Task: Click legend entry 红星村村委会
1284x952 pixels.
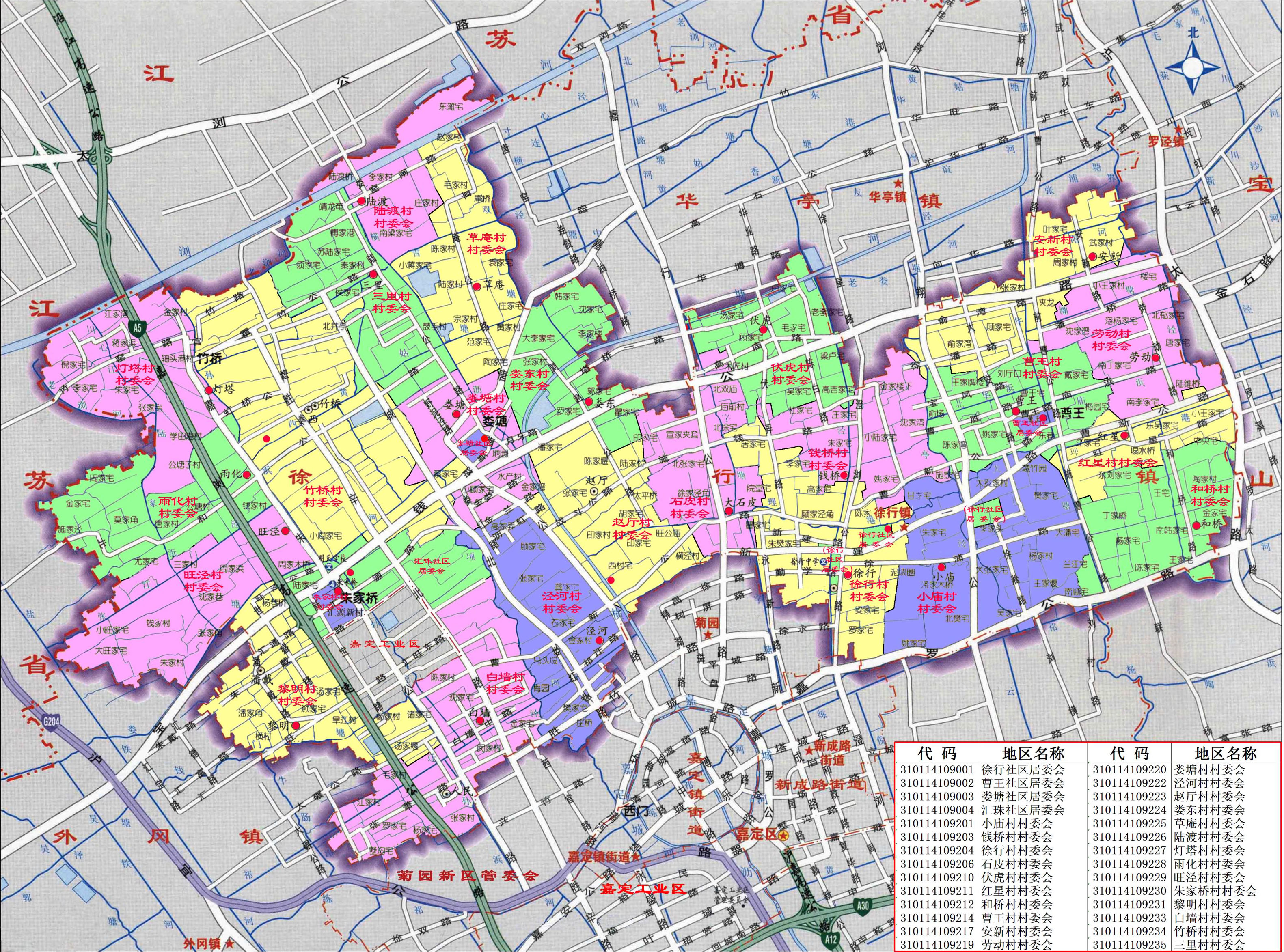Action: (1017, 890)
